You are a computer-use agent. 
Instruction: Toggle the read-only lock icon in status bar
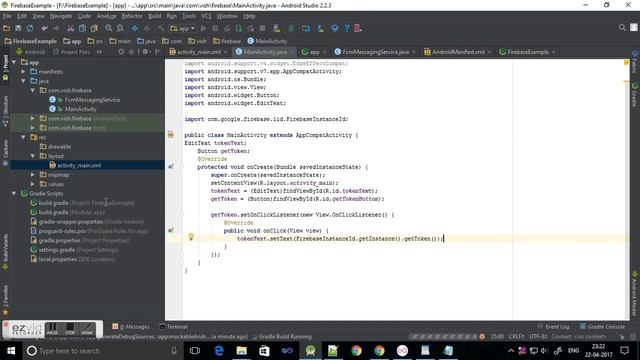(x=622, y=337)
